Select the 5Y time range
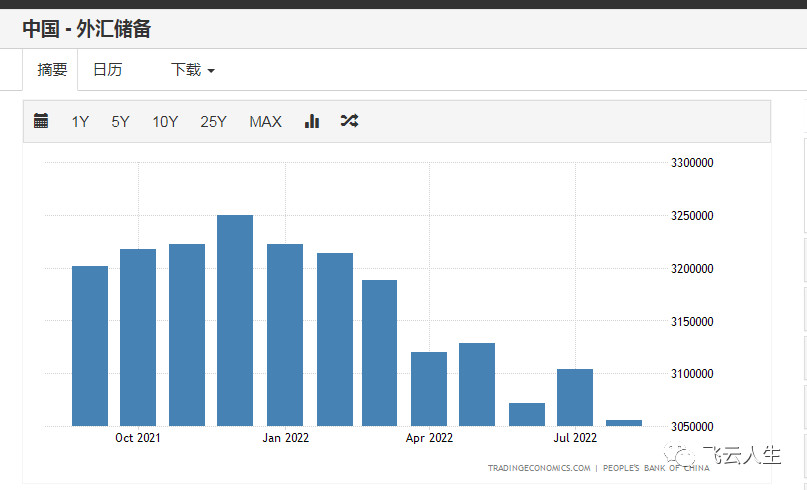 (120, 122)
